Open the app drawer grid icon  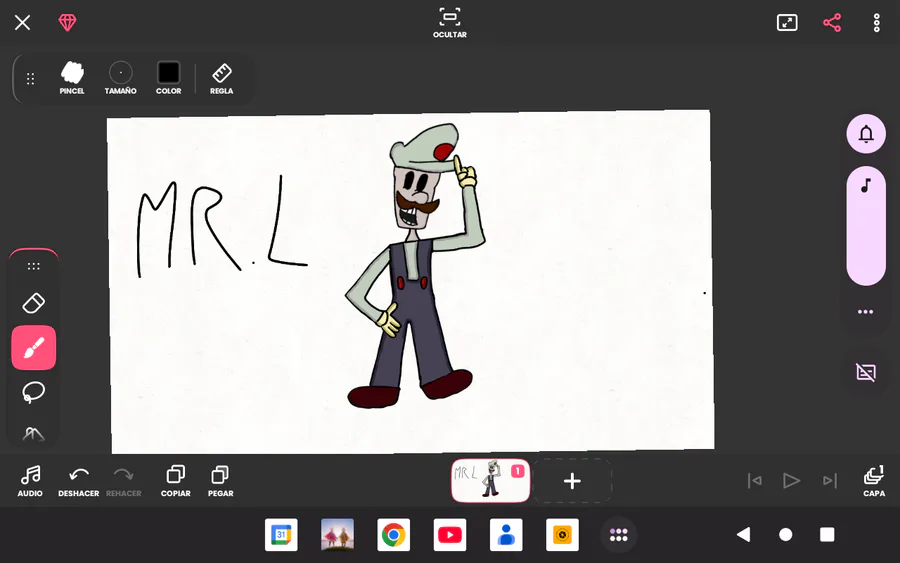618,535
